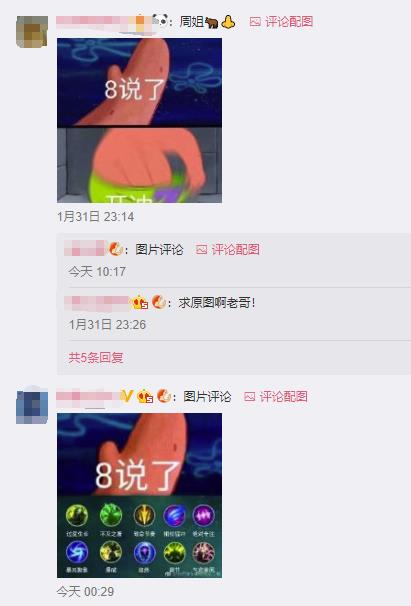
Task: Open 评论配图 link in the bottom comment
Action: point(283,397)
